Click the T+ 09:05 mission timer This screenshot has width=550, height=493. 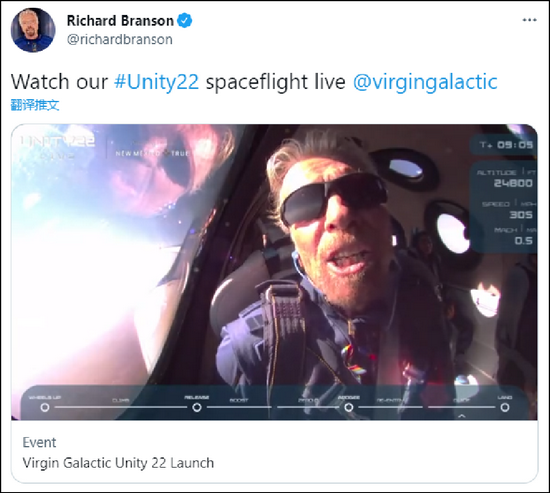[x=506, y=145]
